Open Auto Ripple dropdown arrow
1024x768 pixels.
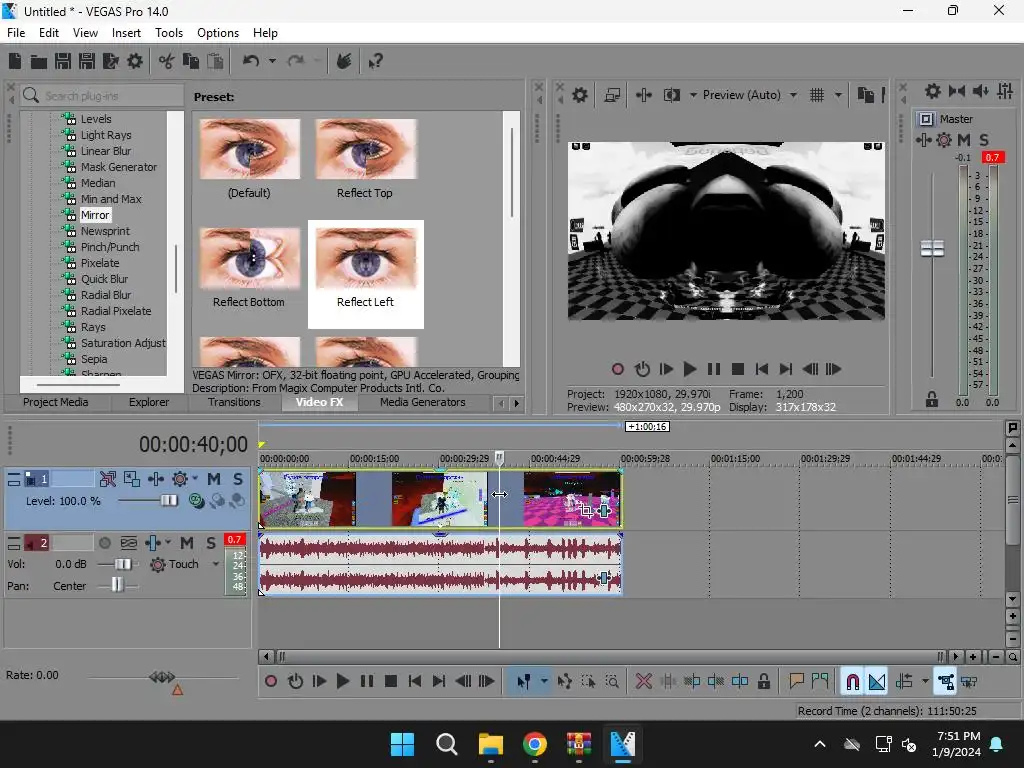[x=925, y=682]
